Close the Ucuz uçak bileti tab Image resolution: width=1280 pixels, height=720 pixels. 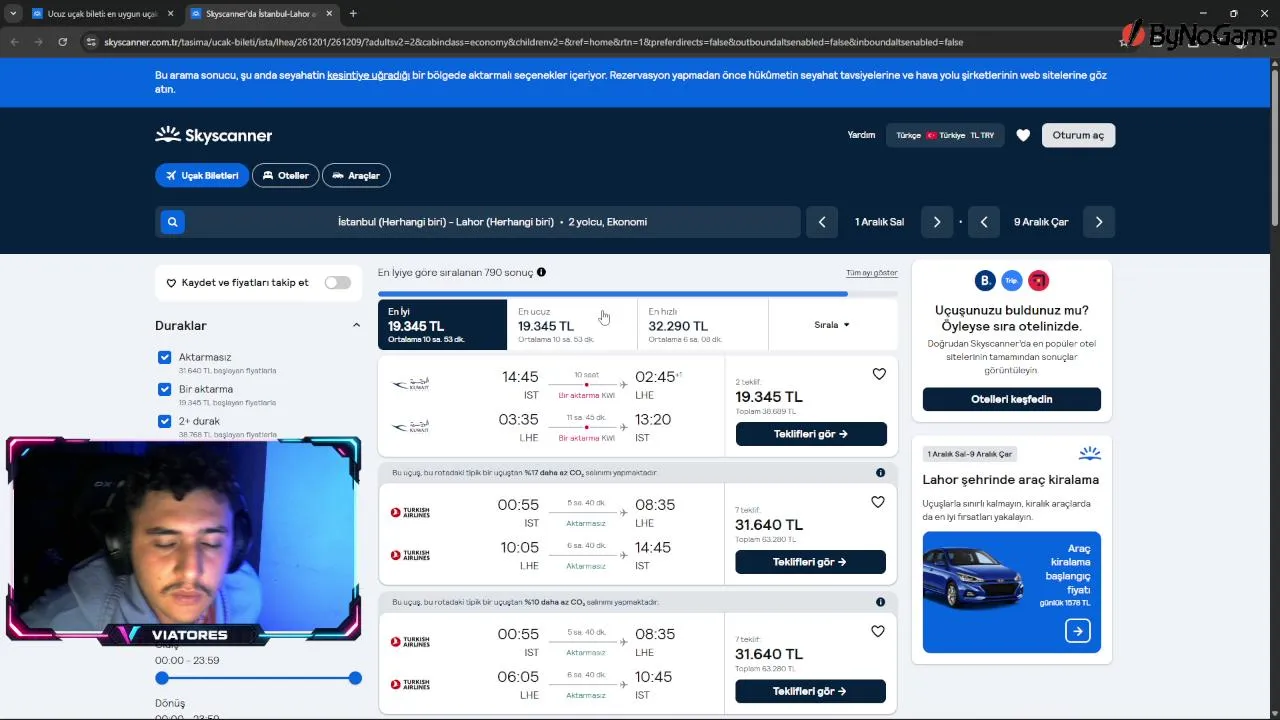point(170,14)
